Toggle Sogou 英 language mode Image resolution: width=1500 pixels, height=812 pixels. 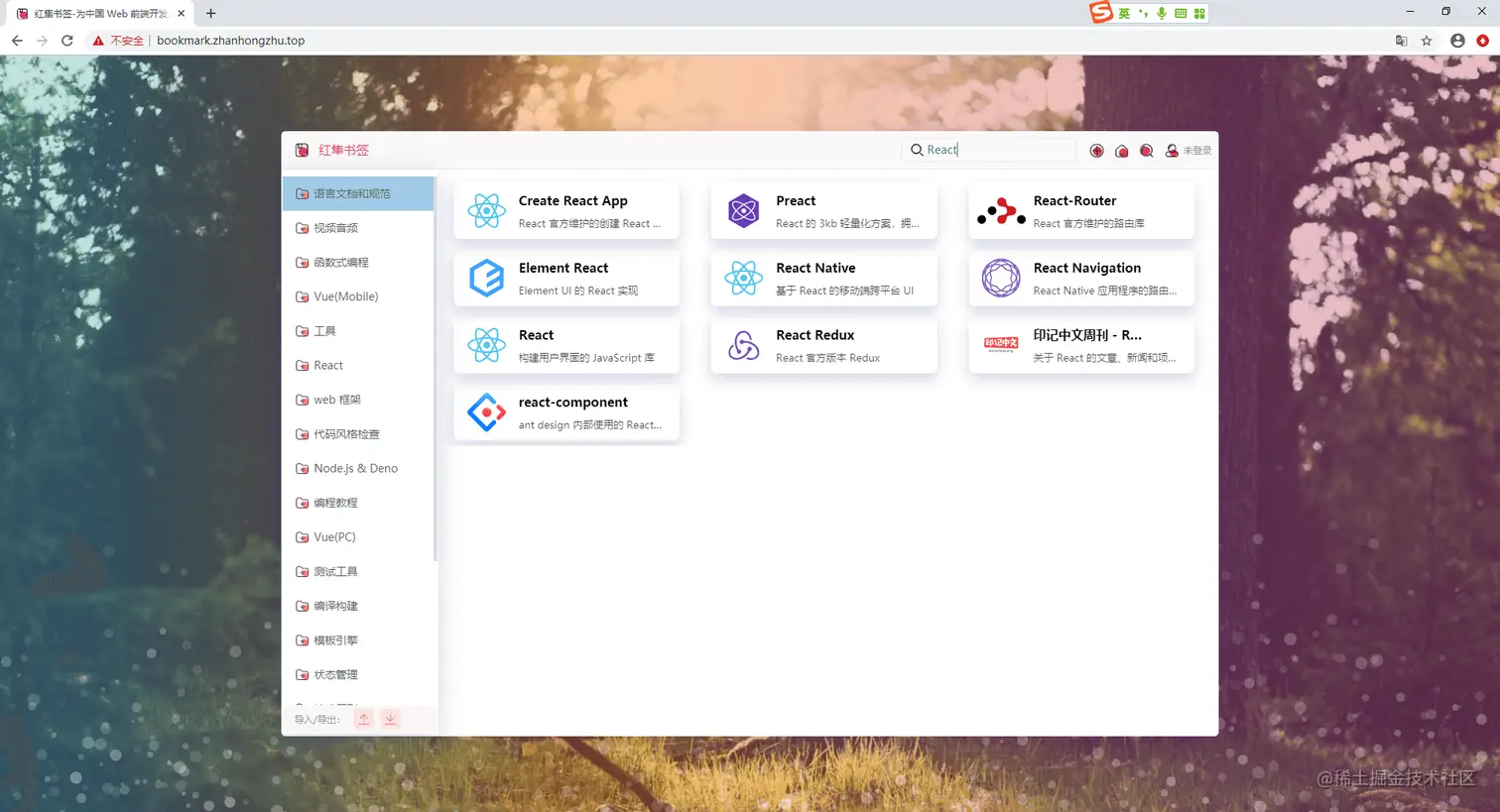[1124, 13]
